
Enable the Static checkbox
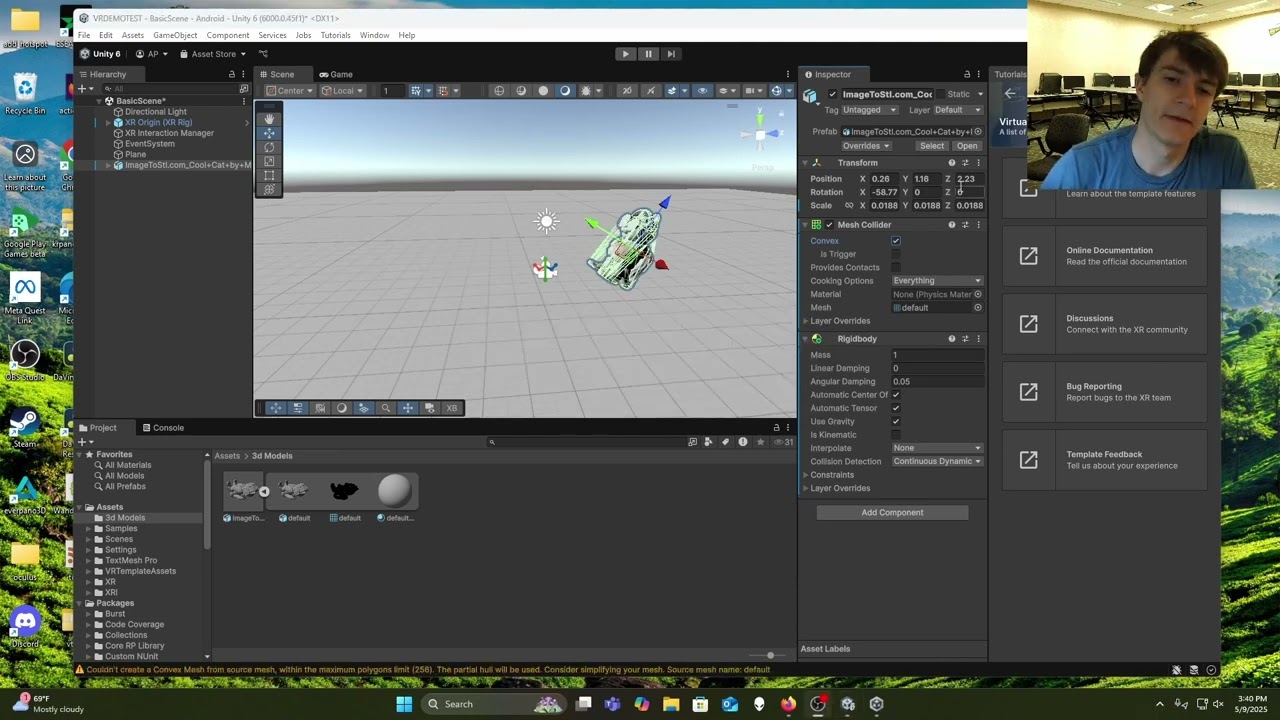942,94
